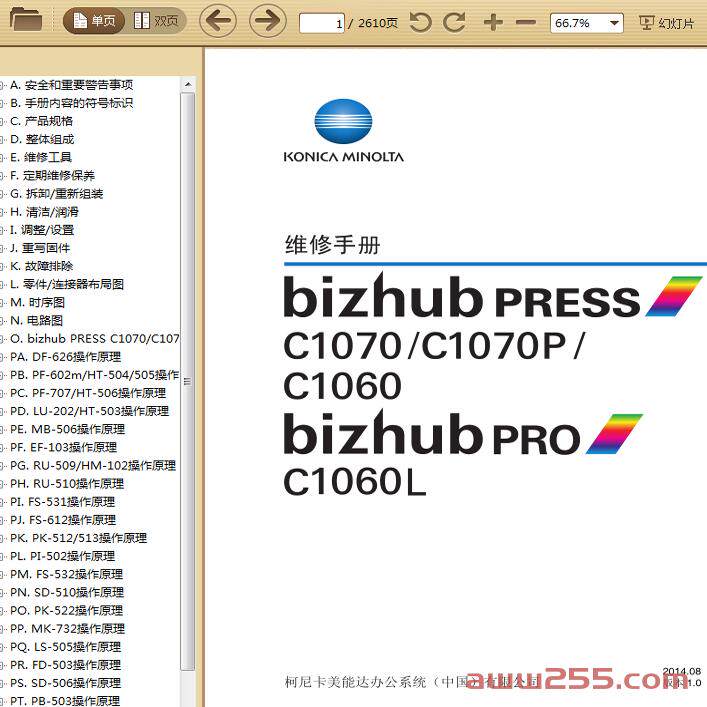Click the outline panel scrollbar thumb
The height and width of the screenshot is (707, 707).
(x=188, y=381)
